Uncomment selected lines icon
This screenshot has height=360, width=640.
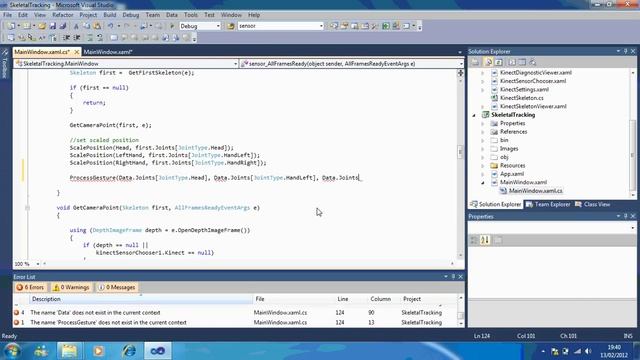[100, 38]
